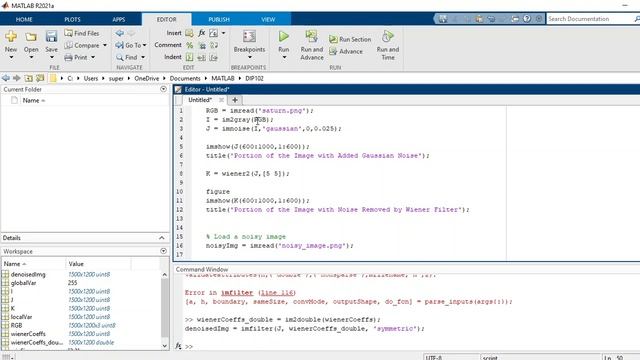Switch to the PLOTS ribbon tab
The image size is (640, 360).
72,19
